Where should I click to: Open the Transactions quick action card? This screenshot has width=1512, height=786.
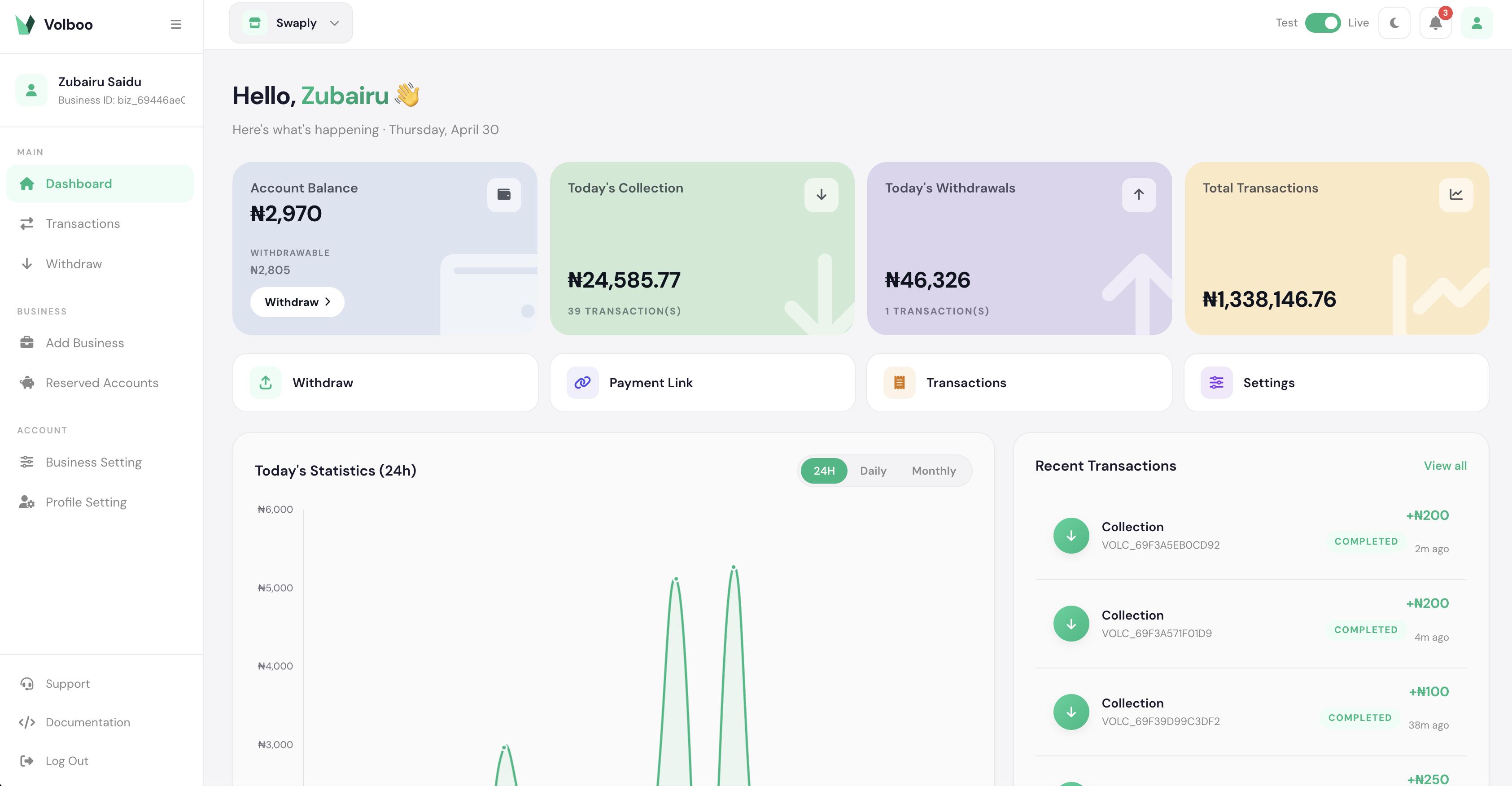click(1019, 383)
